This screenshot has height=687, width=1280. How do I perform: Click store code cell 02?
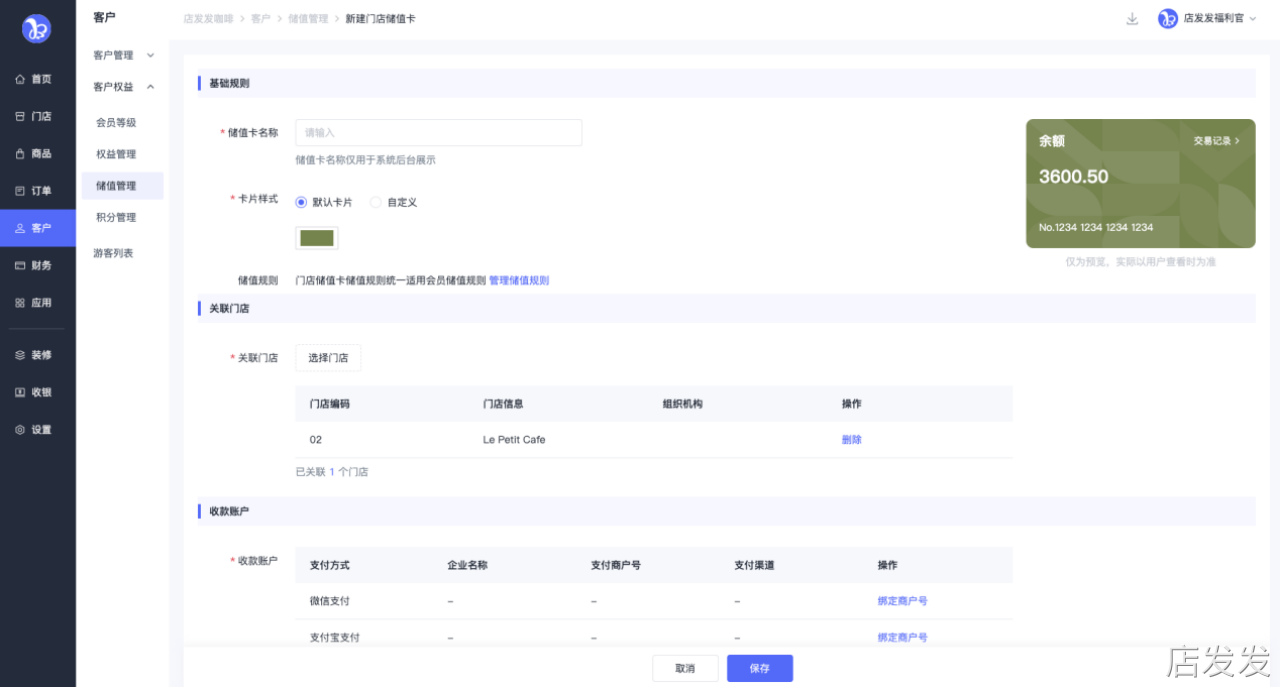tap(316, 440)
